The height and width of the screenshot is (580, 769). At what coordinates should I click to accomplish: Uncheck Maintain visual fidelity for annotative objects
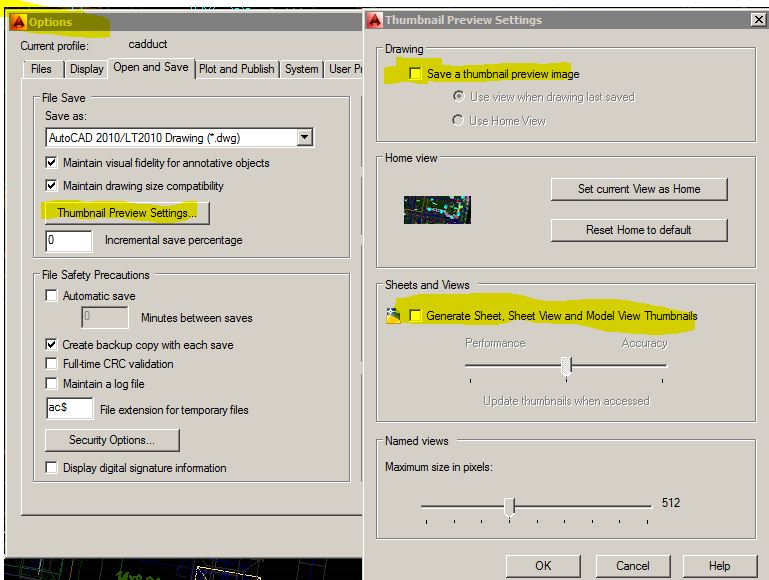pyautogui.click(x=51, y=162)
